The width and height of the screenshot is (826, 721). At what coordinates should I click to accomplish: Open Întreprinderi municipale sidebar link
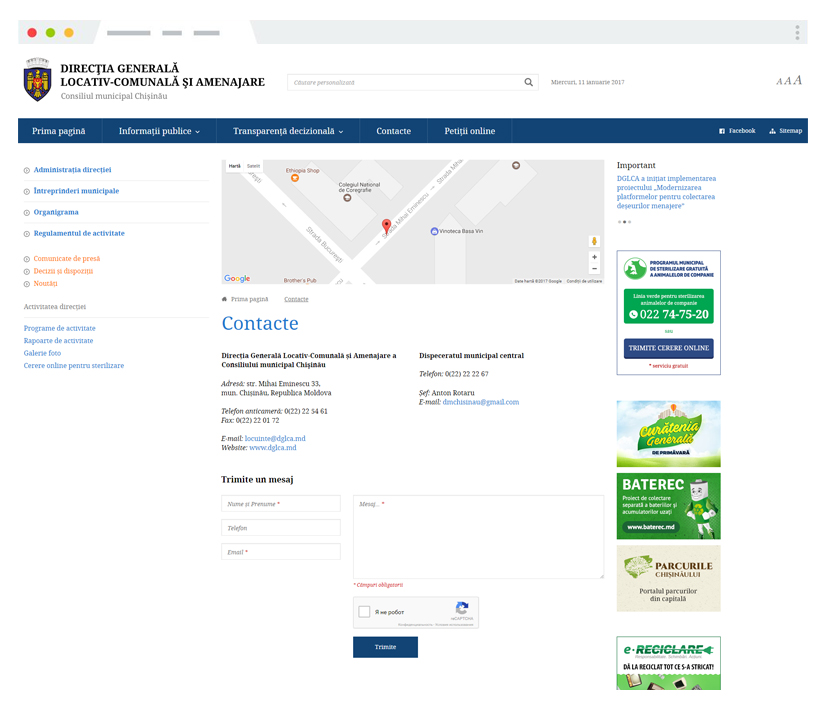[76, 191]
